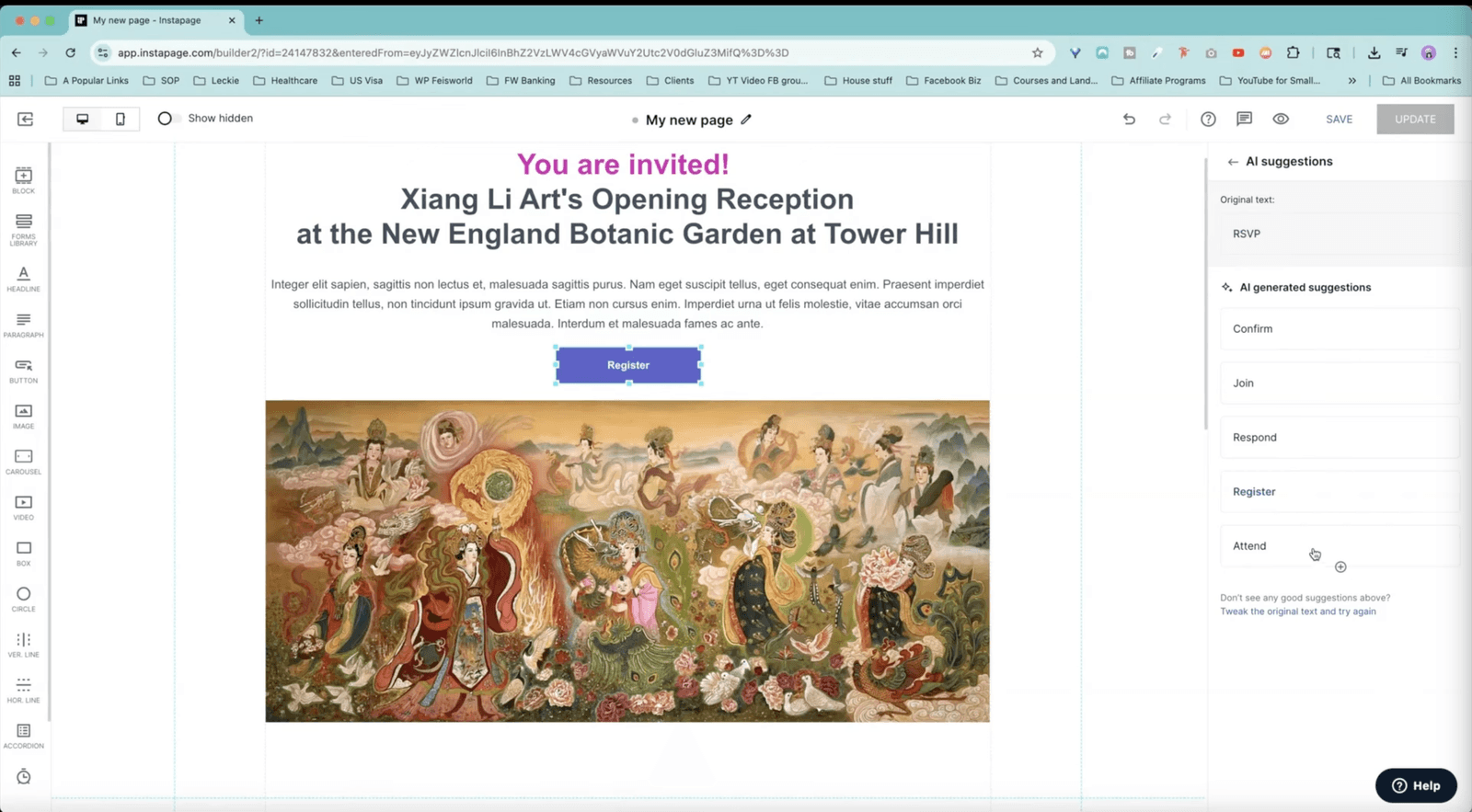Click 'Tweak the original text and try again'
This screenshot has width=1472, height=812.
tap(1298, 612)
